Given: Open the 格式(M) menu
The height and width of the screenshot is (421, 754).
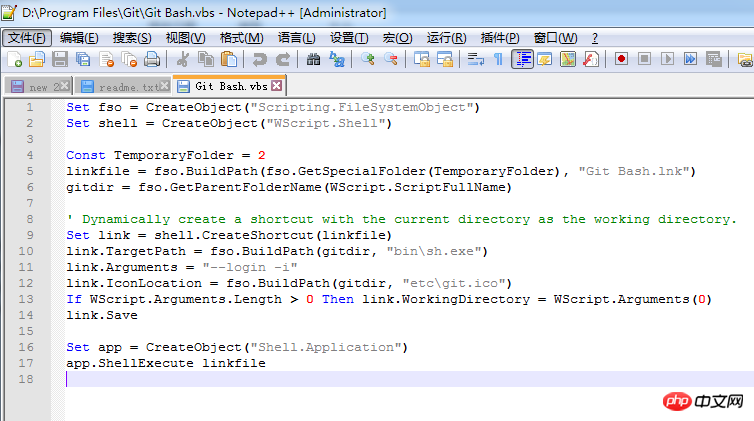Looking at the screenshot, I should pyautogui.click(x=241, y=38).
